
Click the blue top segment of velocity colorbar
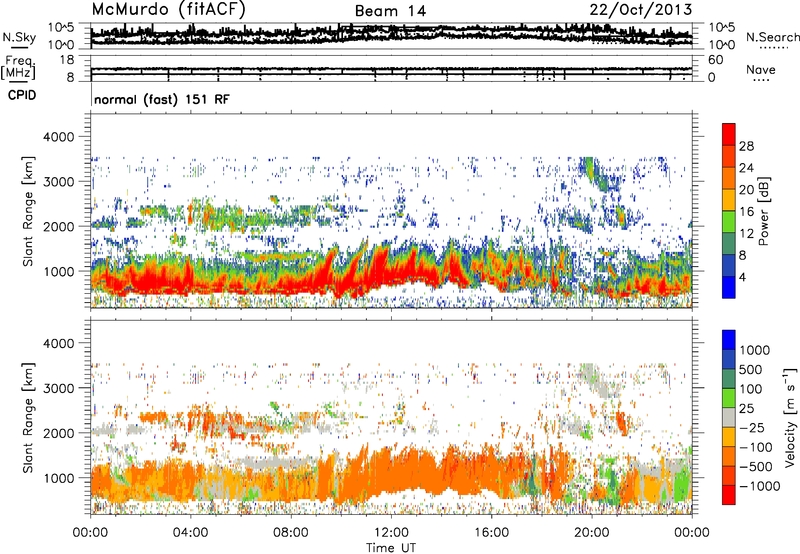coord(729,340)
